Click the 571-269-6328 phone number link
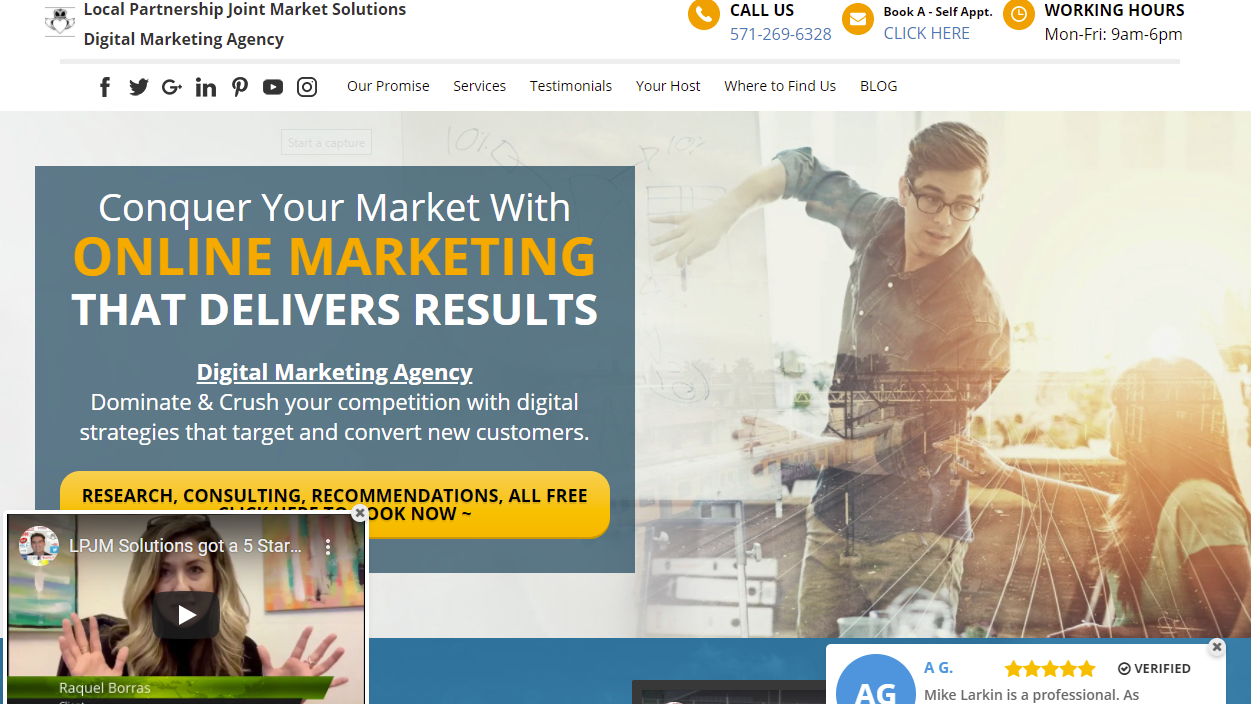This screenshot has height=704, width=1251. pos(781,34)
